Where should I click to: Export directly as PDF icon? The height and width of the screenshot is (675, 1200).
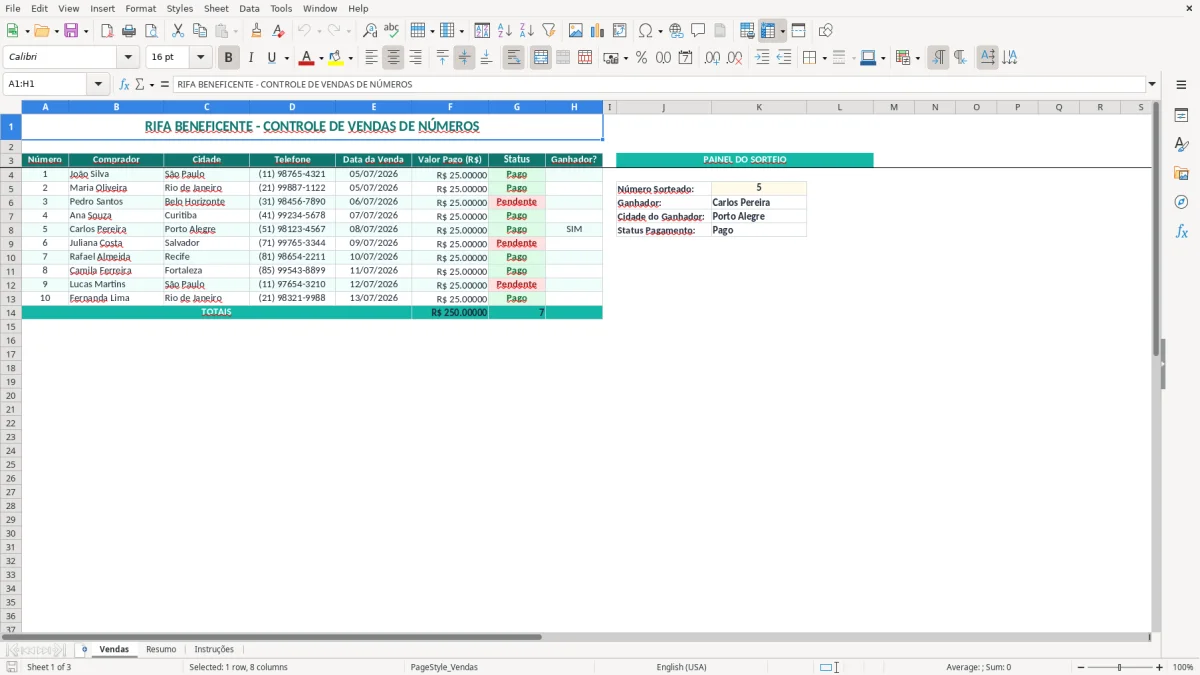pyautogui.click(x=106, y=31)
